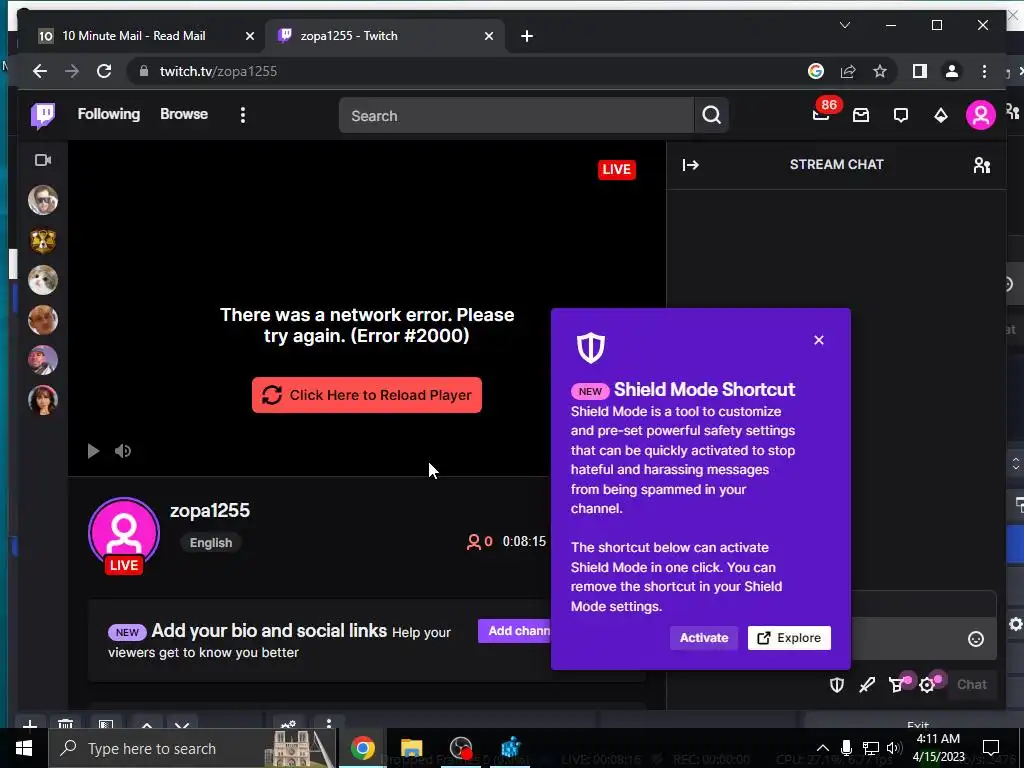
Task: Toggle the browser side panel
Action: 920,71
